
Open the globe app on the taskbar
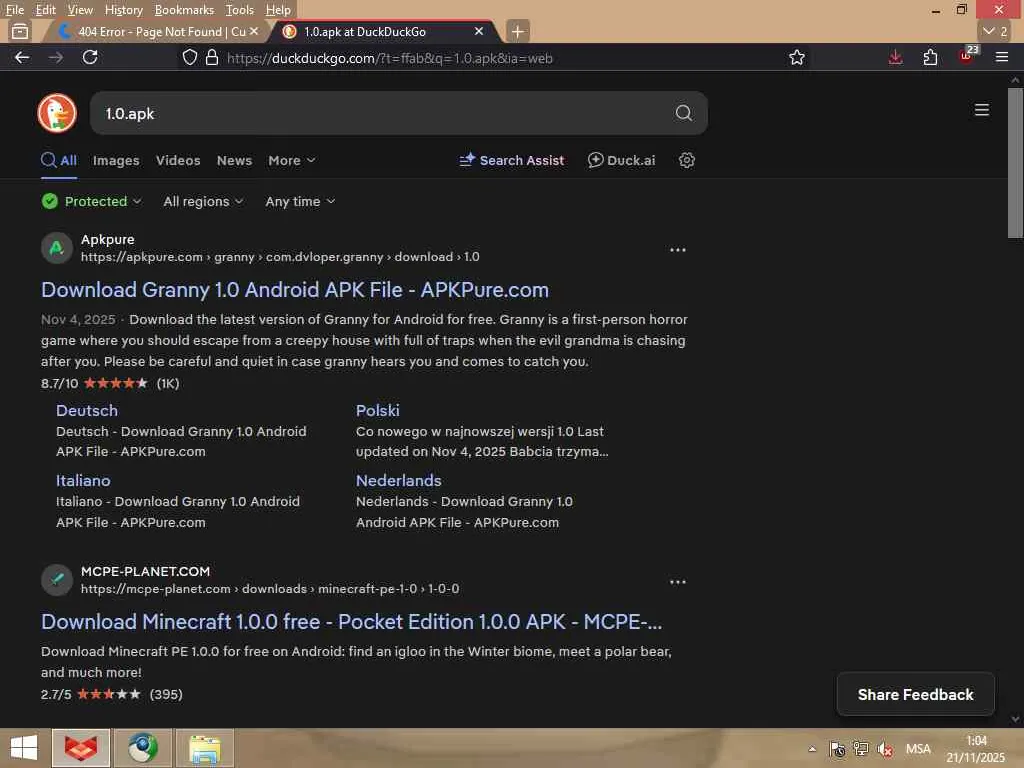click(x=142, y=748)
